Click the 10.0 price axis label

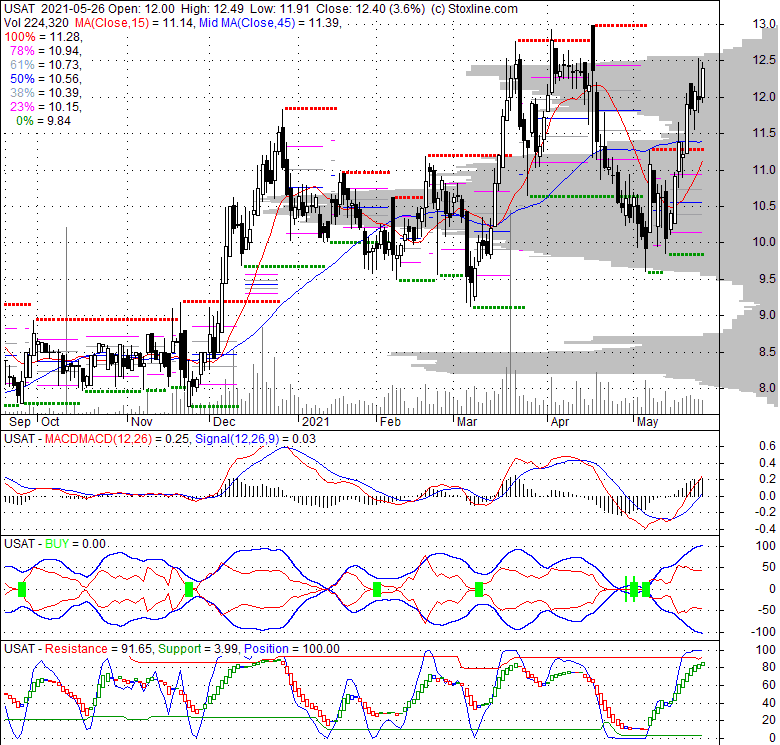point(765,242)
